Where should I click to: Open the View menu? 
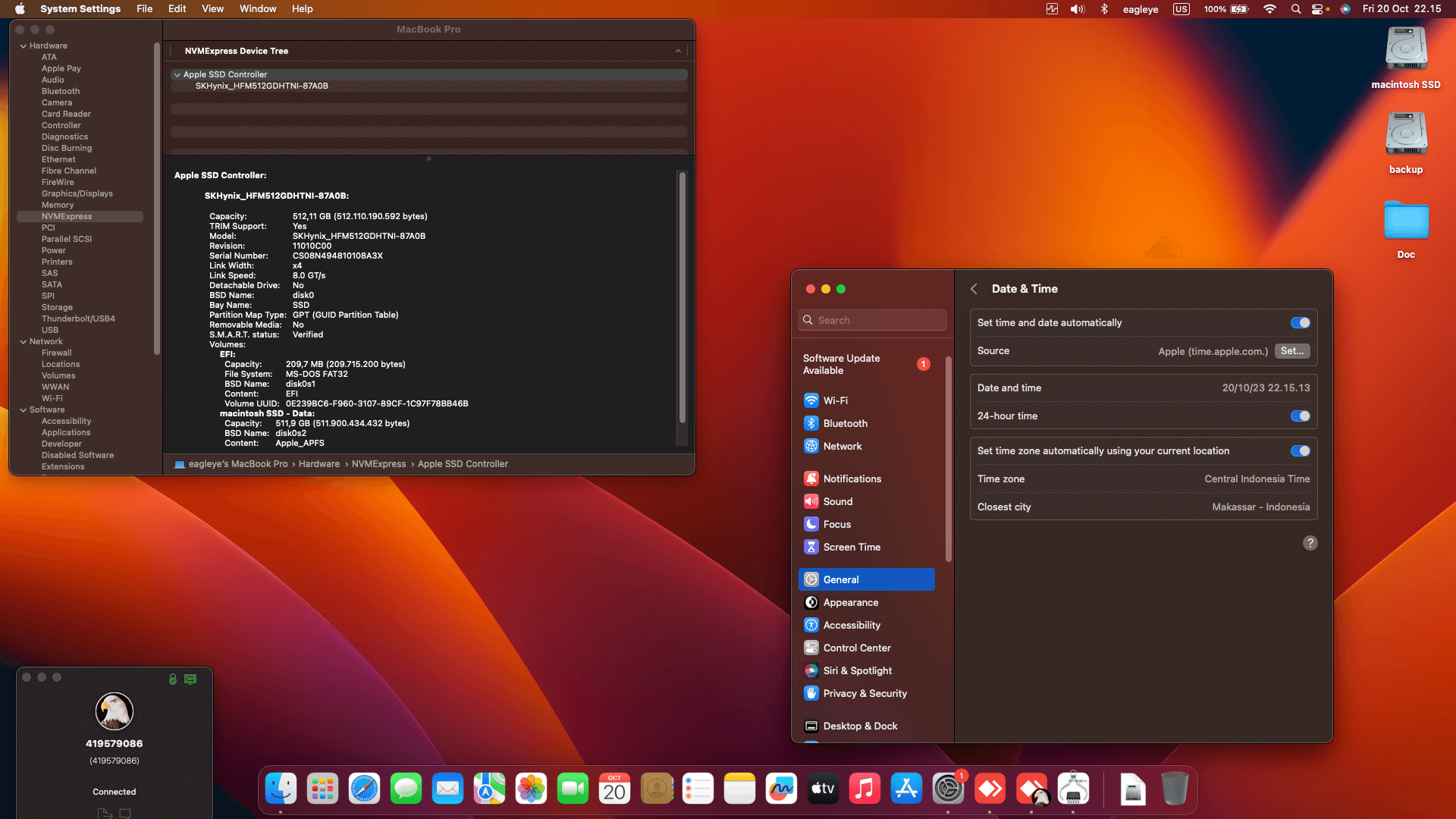pos(212,8)
